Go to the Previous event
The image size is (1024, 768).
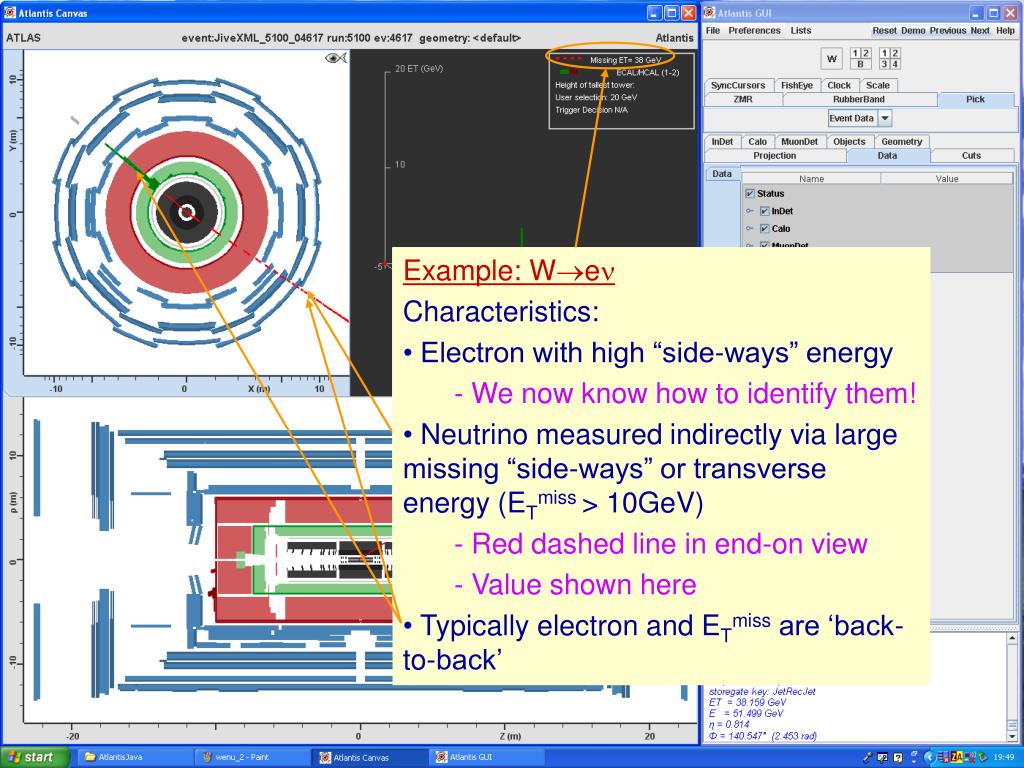pyautogui.click(x=948, y=31)
